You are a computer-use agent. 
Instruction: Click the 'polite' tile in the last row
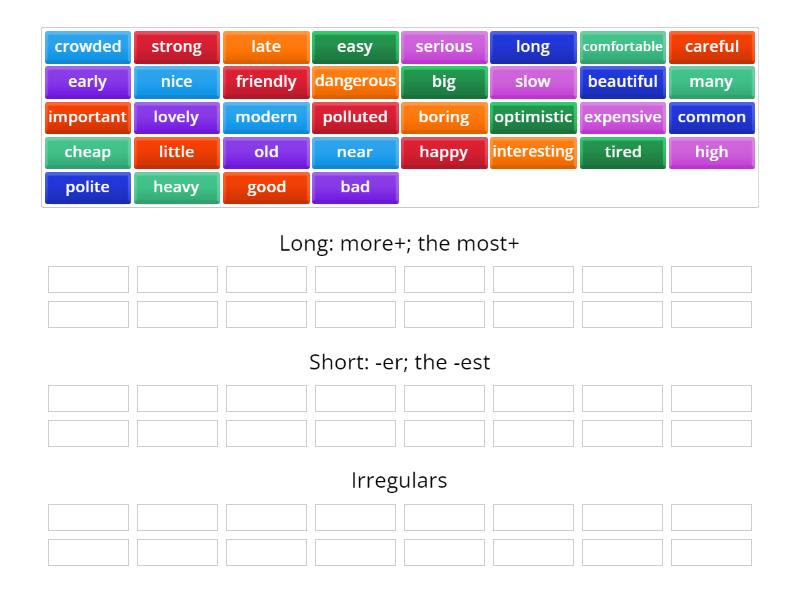click(x=87, y=187)
